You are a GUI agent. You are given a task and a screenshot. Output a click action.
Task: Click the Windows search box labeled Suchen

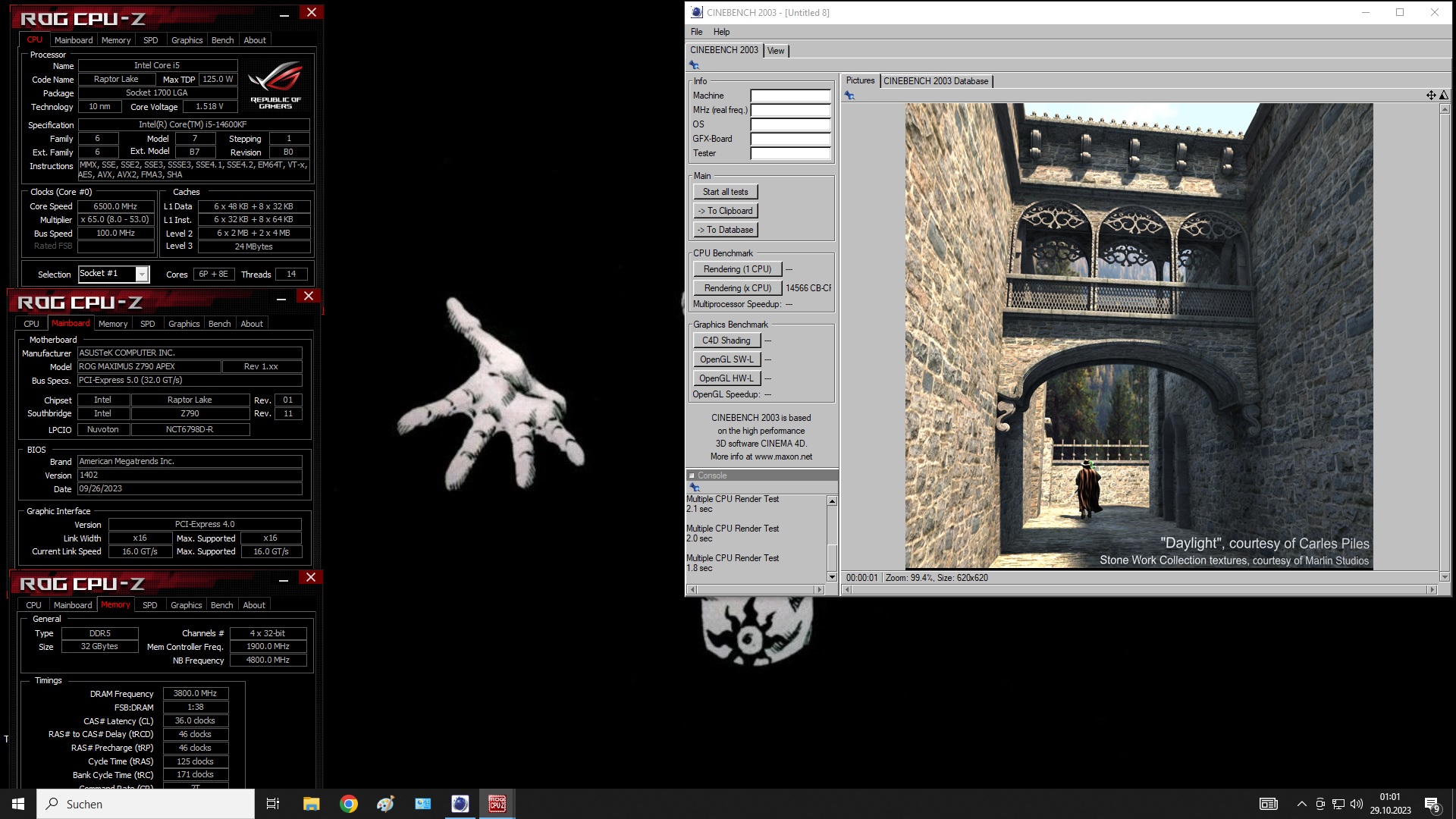(x=146, y=804)
